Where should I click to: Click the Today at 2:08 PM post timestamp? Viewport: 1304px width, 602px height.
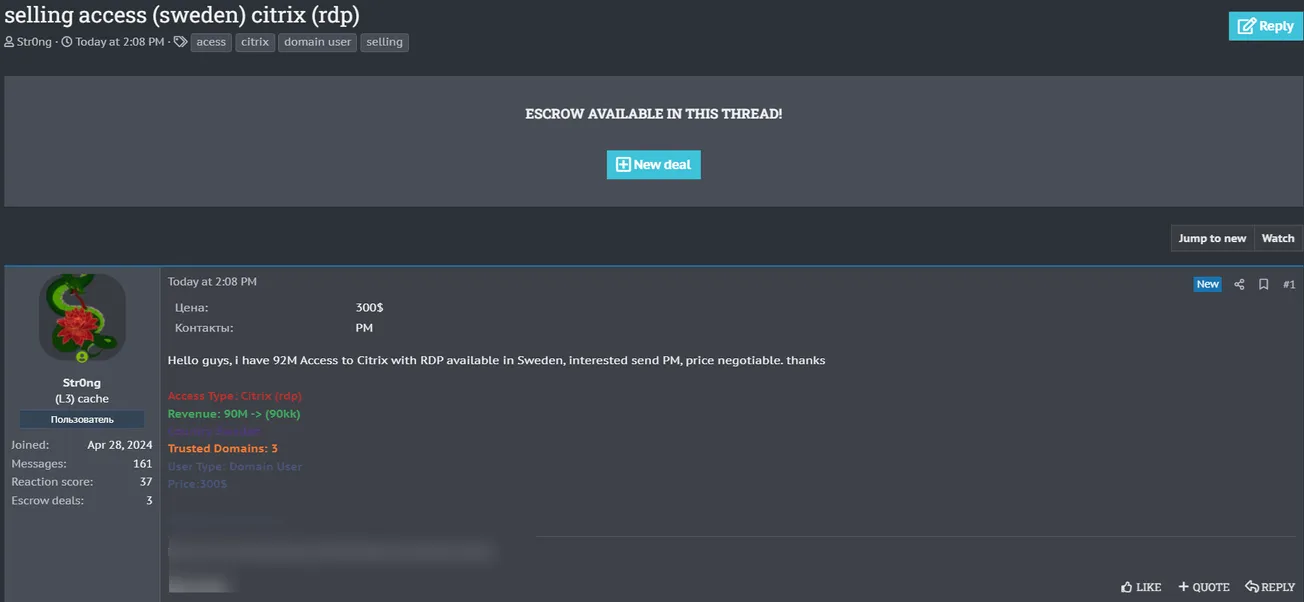click(212, 282)
